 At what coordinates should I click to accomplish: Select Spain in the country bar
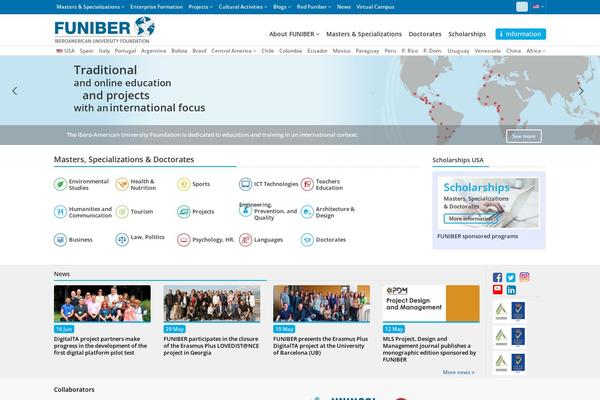pos(86,51)
